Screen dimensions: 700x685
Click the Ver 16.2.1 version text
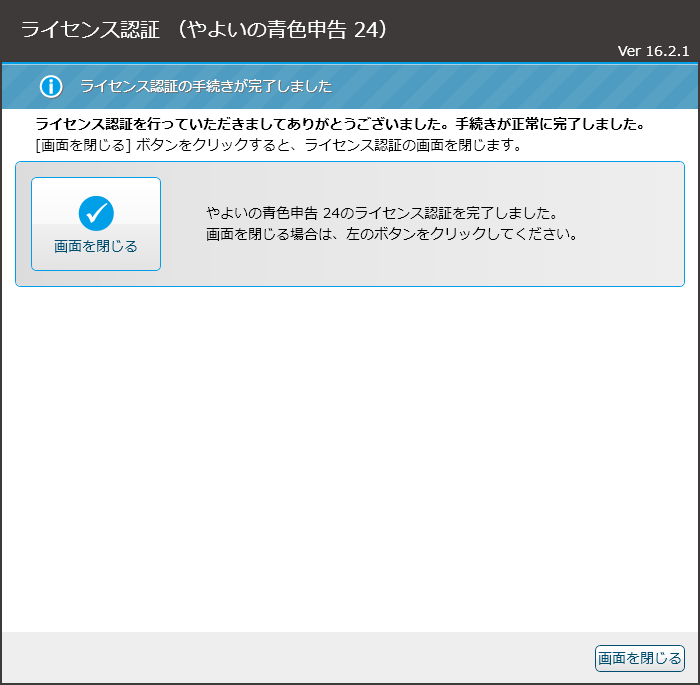[653, 51]
